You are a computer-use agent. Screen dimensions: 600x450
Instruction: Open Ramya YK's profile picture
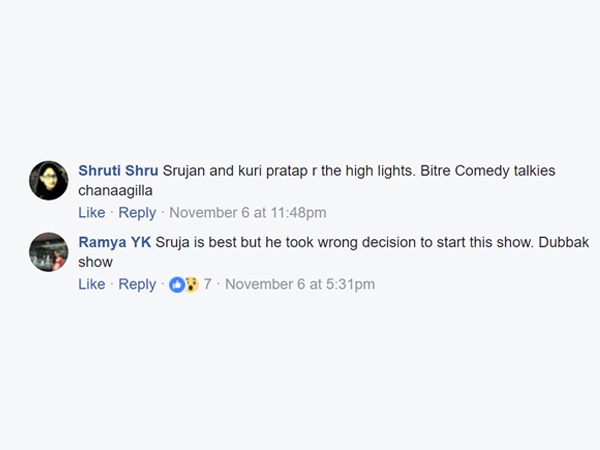click(x=49, y=252)
